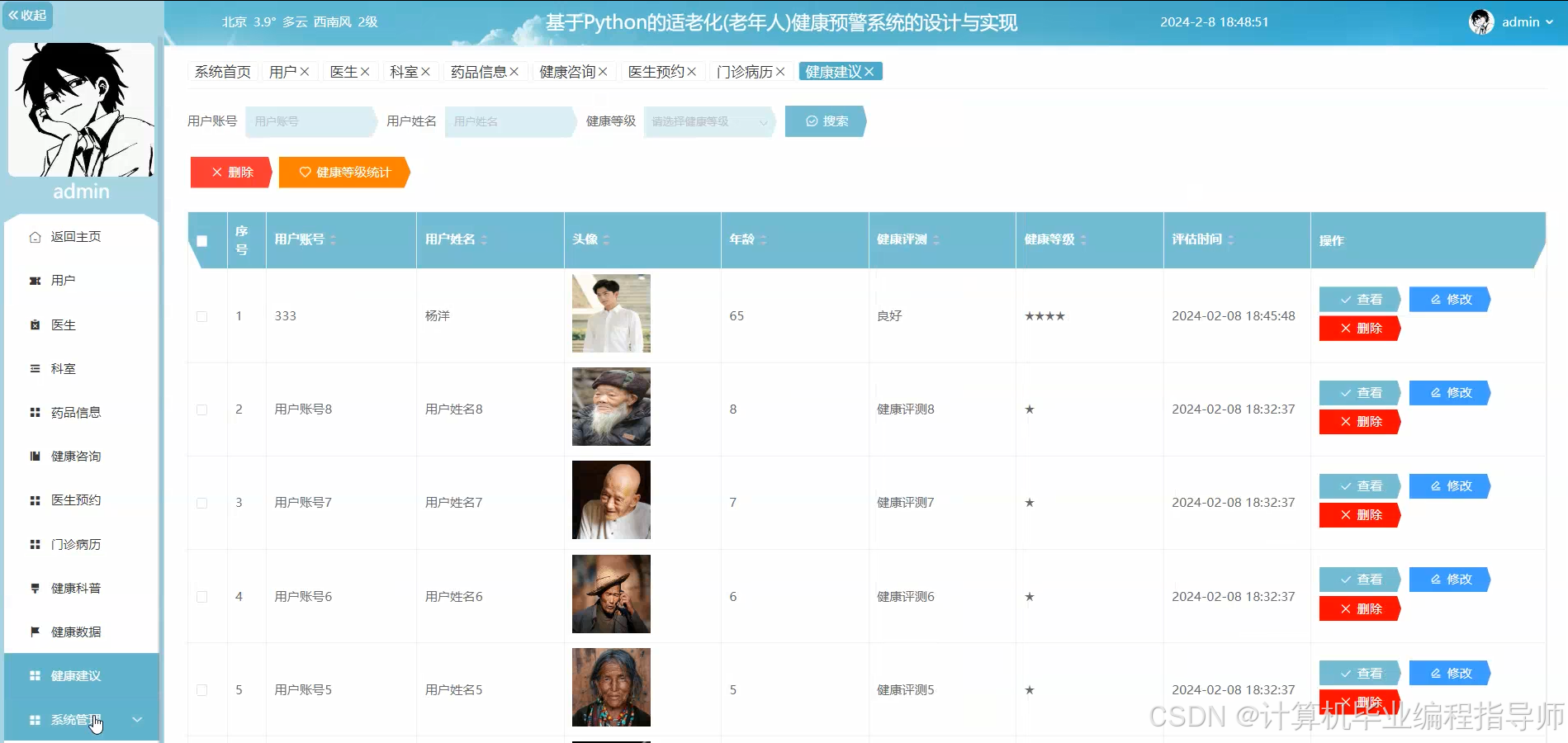Check the row checkbox for 杨洋
The image size is (1568, 743).
pos(202,315)
